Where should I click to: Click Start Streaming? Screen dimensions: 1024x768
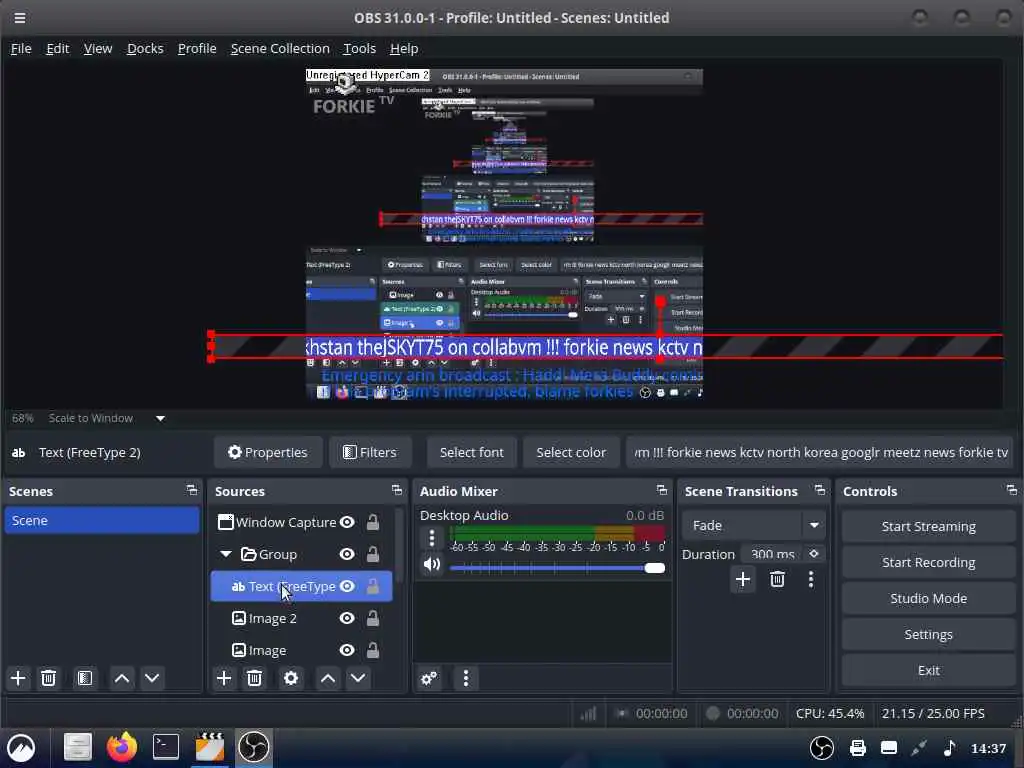[x=928, y=526]
